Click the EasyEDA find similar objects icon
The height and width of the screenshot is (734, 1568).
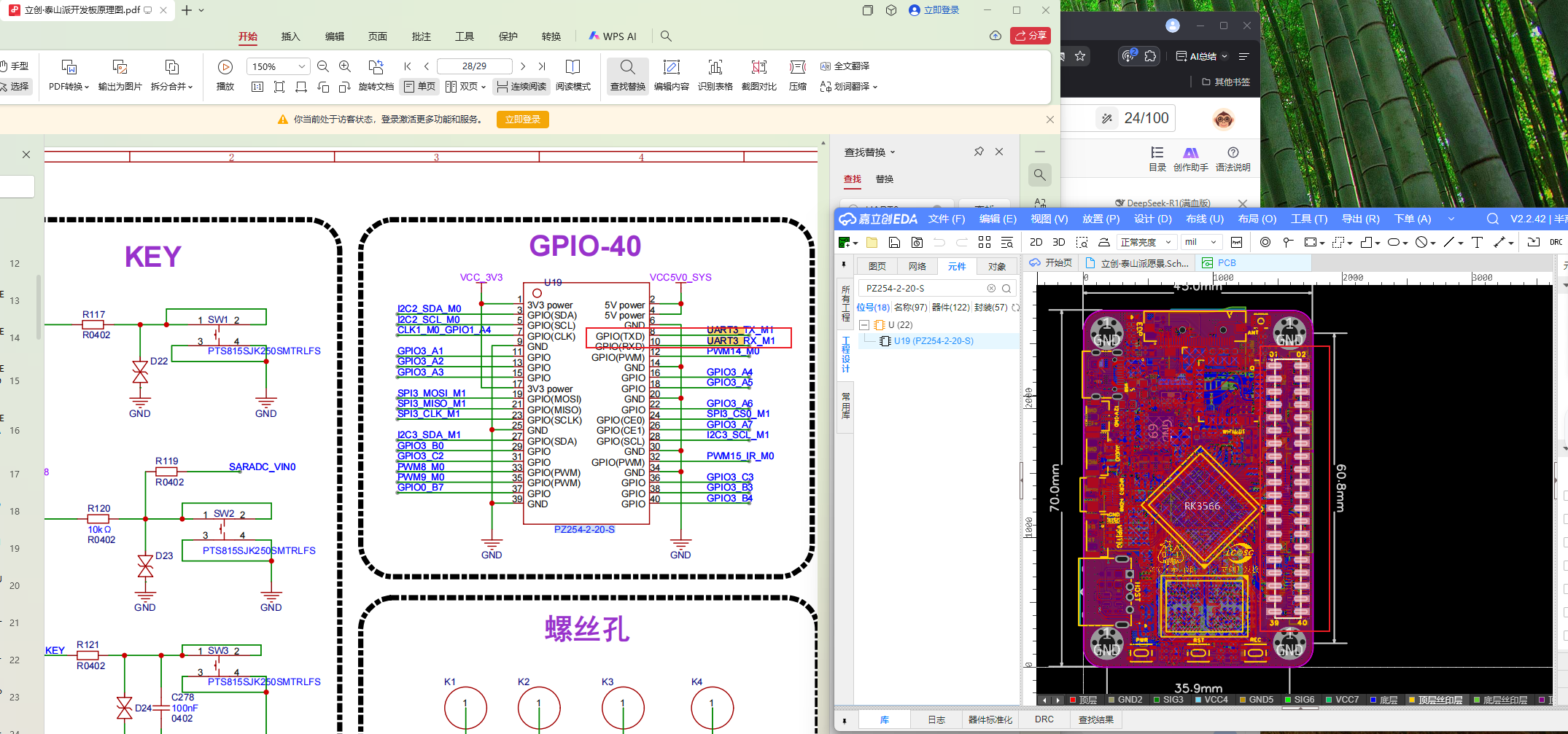click(x=1007, y=242)
